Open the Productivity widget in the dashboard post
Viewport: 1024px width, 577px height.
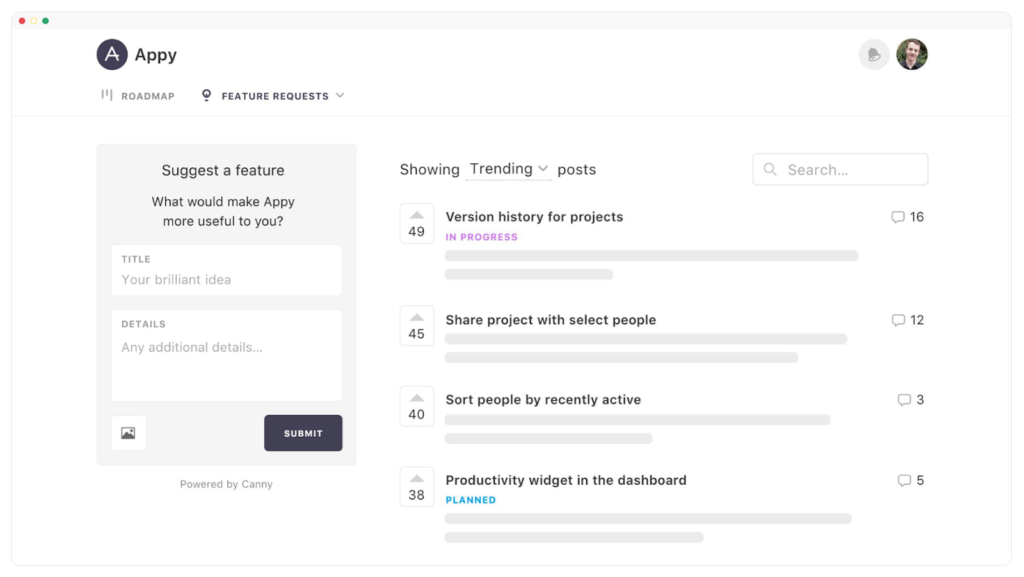click(566, 480)
